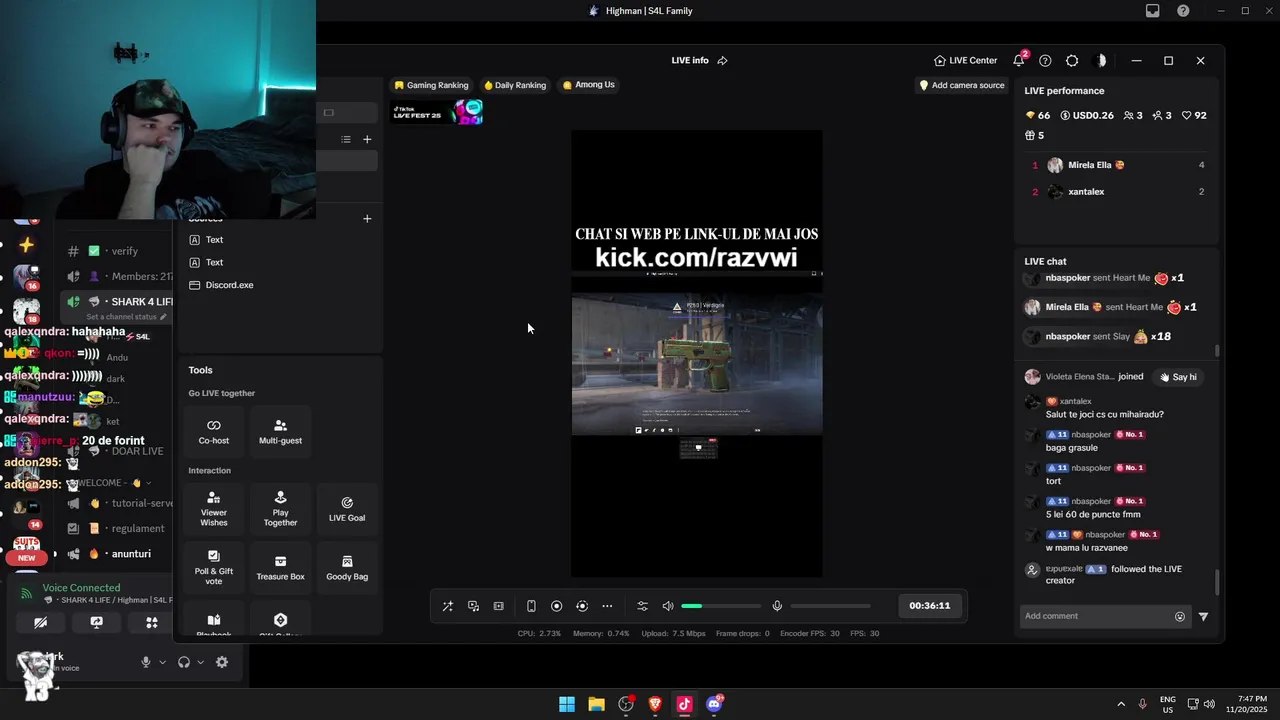Open Discord verify channel
This screenshot has width=1280, height=720.
point(125,251)
